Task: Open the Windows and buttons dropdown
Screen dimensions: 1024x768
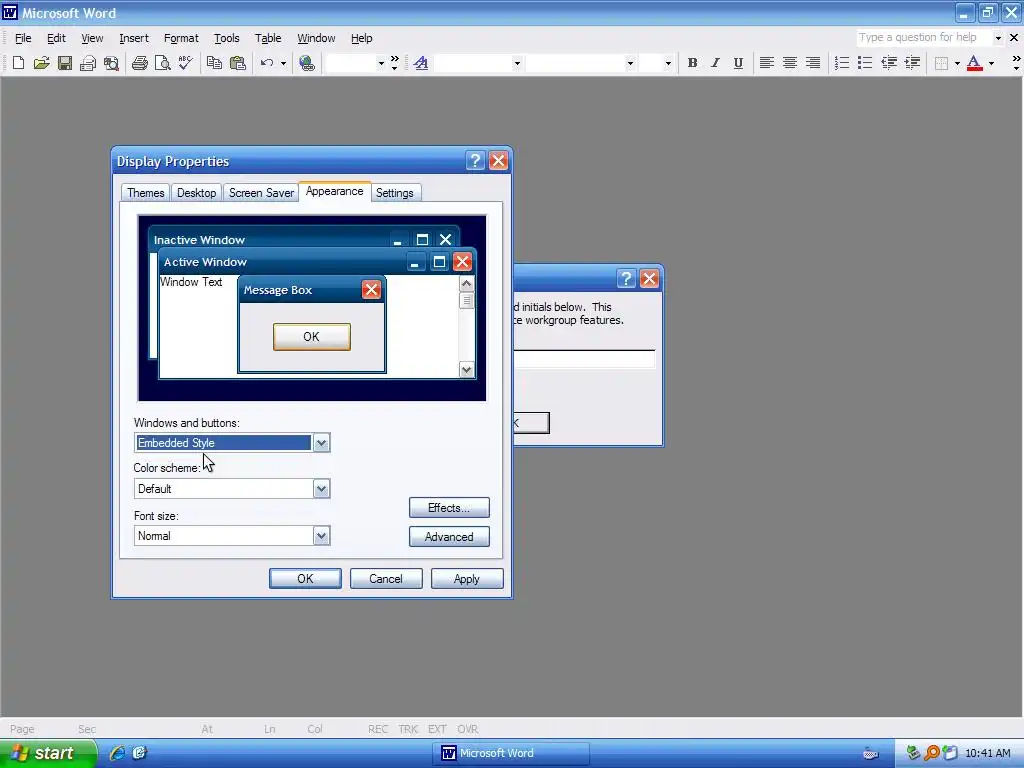Action: point(321,443)
